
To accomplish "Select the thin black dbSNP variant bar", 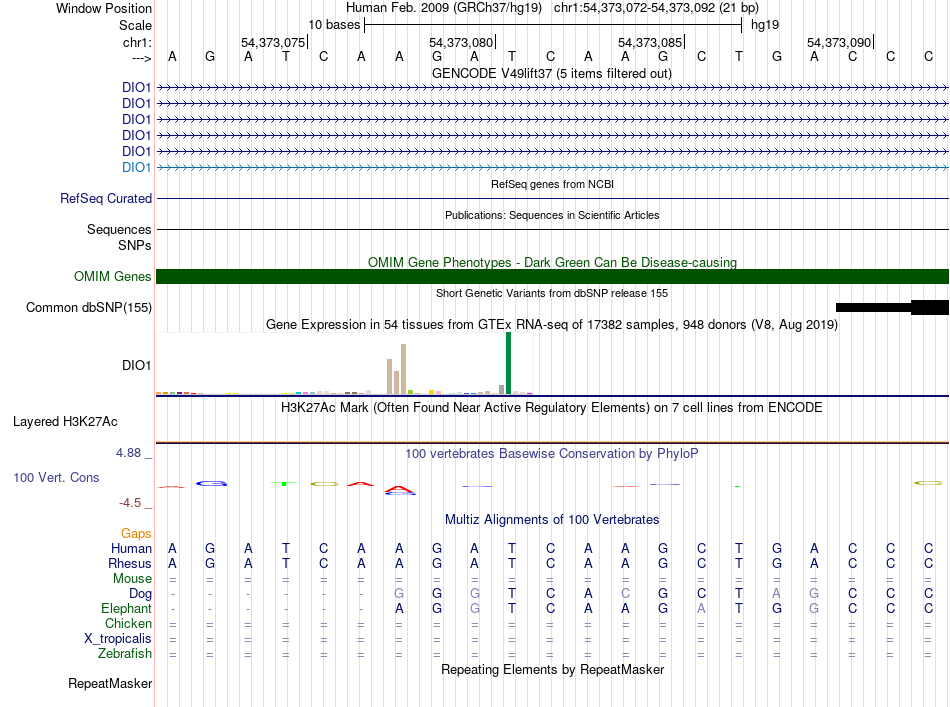I will 872,307.
